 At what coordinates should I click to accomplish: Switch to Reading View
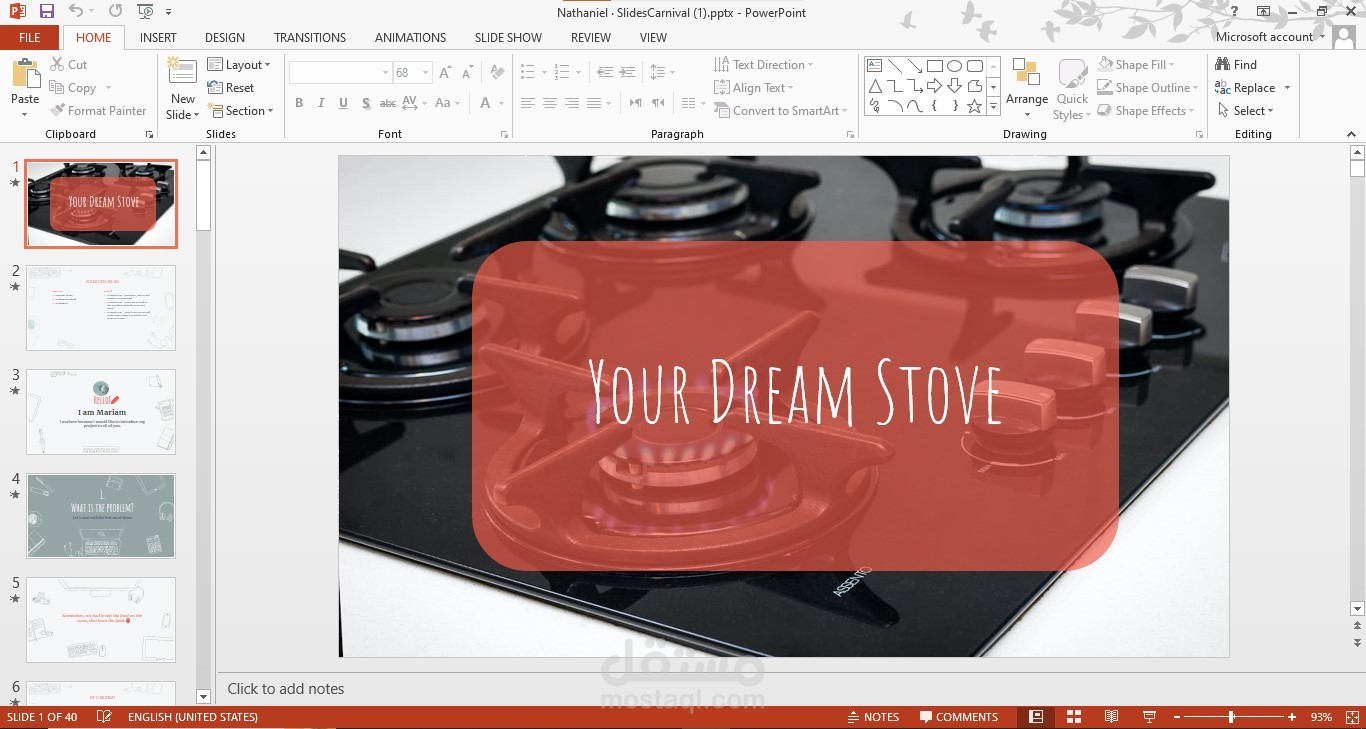[1111, 717]
